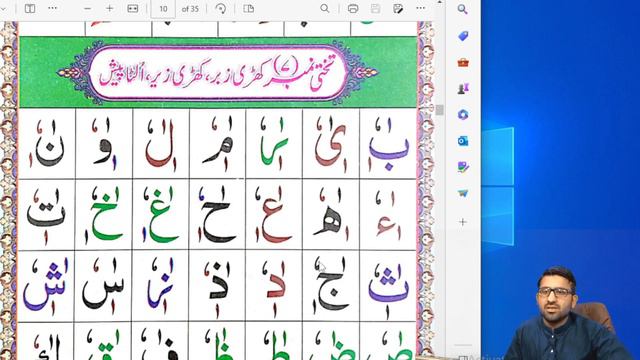
Task: Click the black letter س cell
Action: 104,286
